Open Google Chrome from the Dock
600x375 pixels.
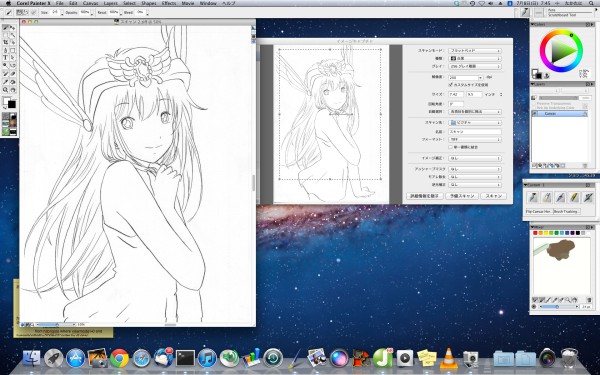coord(119,359)
